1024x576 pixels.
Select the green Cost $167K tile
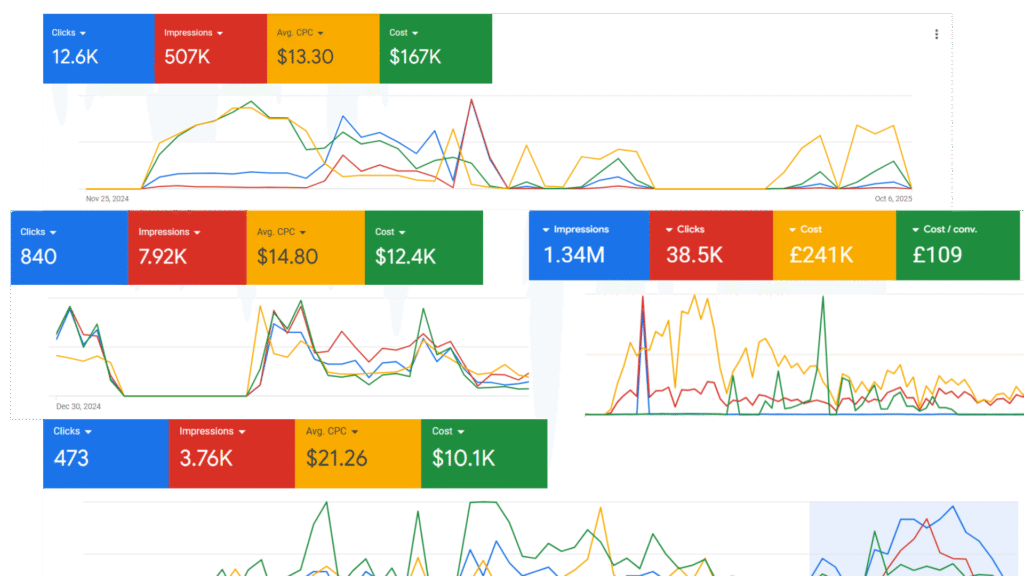click(436, 48)
